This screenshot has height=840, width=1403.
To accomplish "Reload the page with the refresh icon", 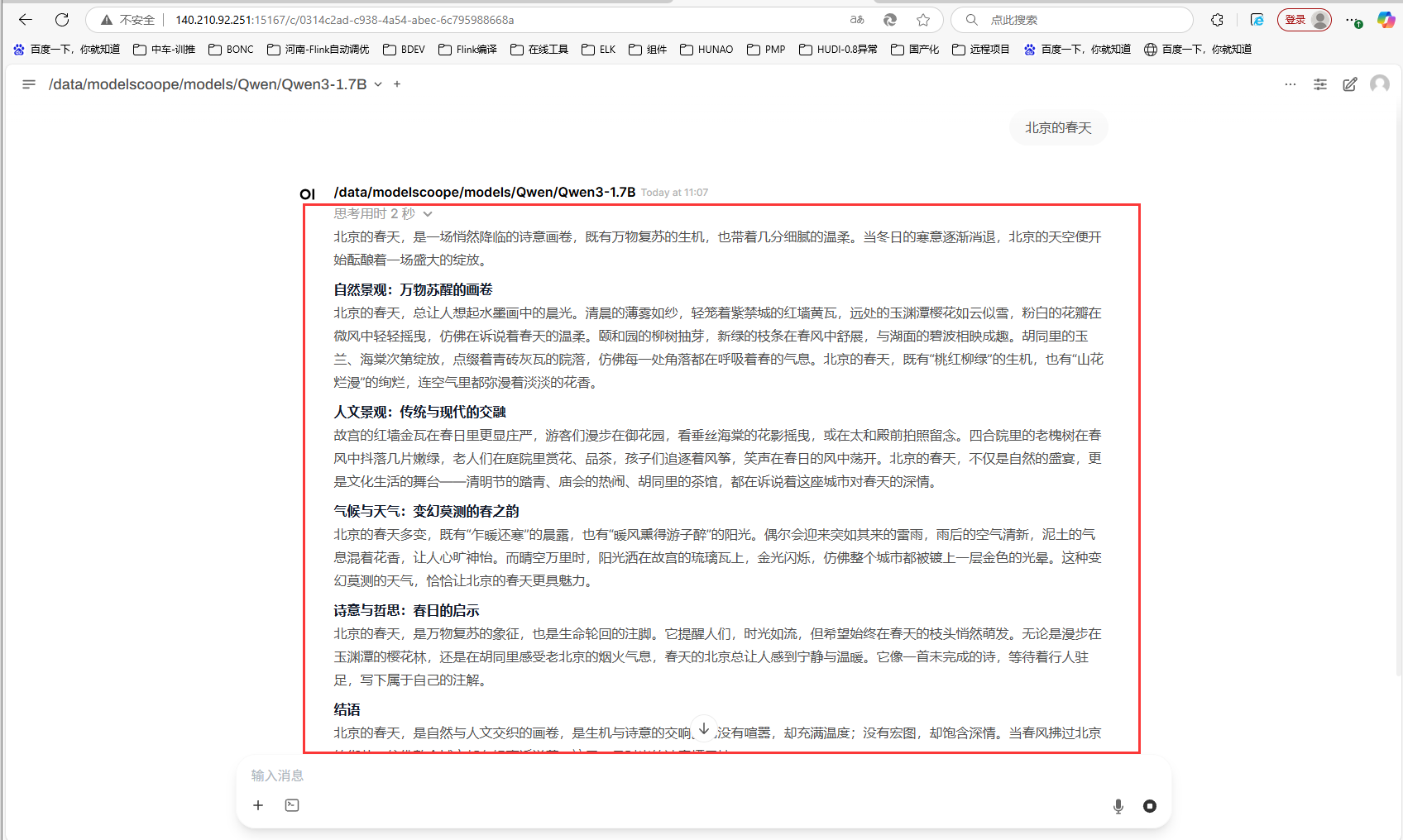I will tap(62, 20).
